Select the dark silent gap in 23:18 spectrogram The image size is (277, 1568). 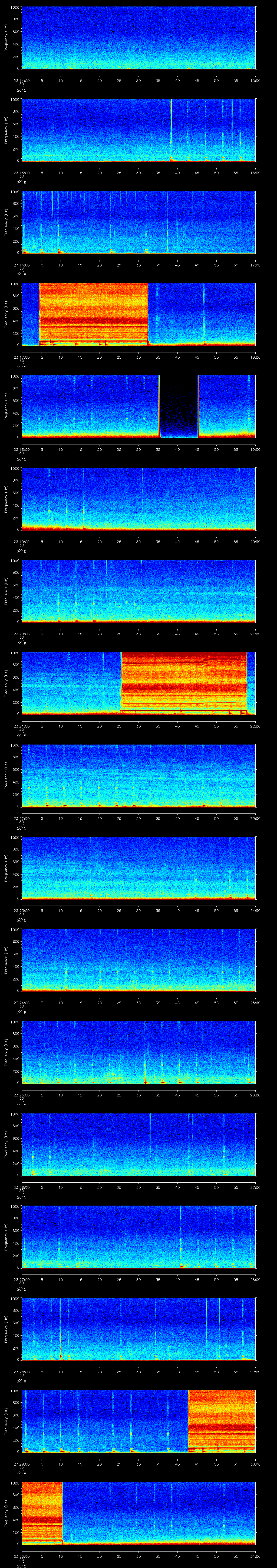[179, 407]
